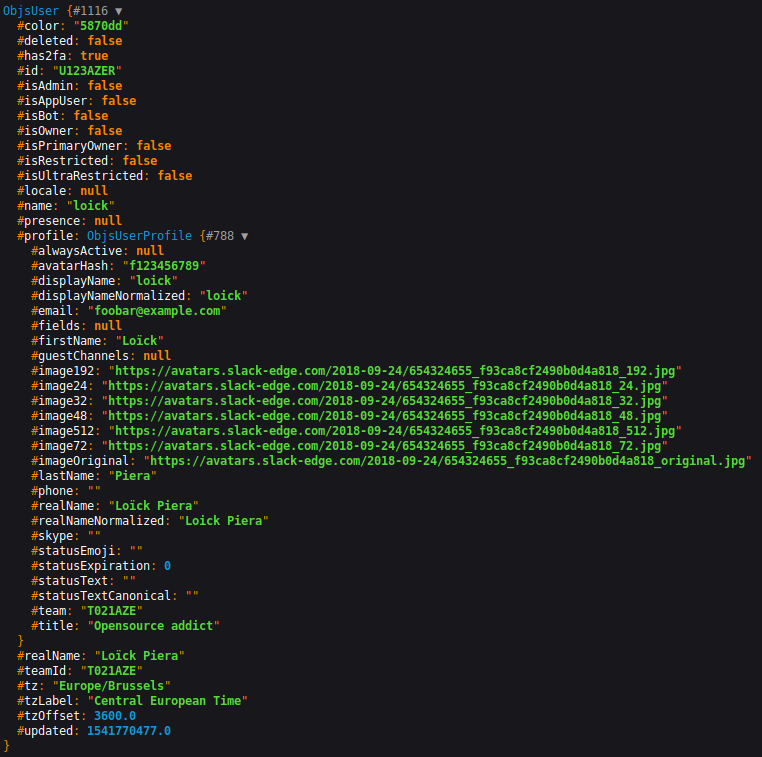Select profile #realName "Loïck Piera"
The width and height of the screenshot is (762, 757).
[154, 506]
